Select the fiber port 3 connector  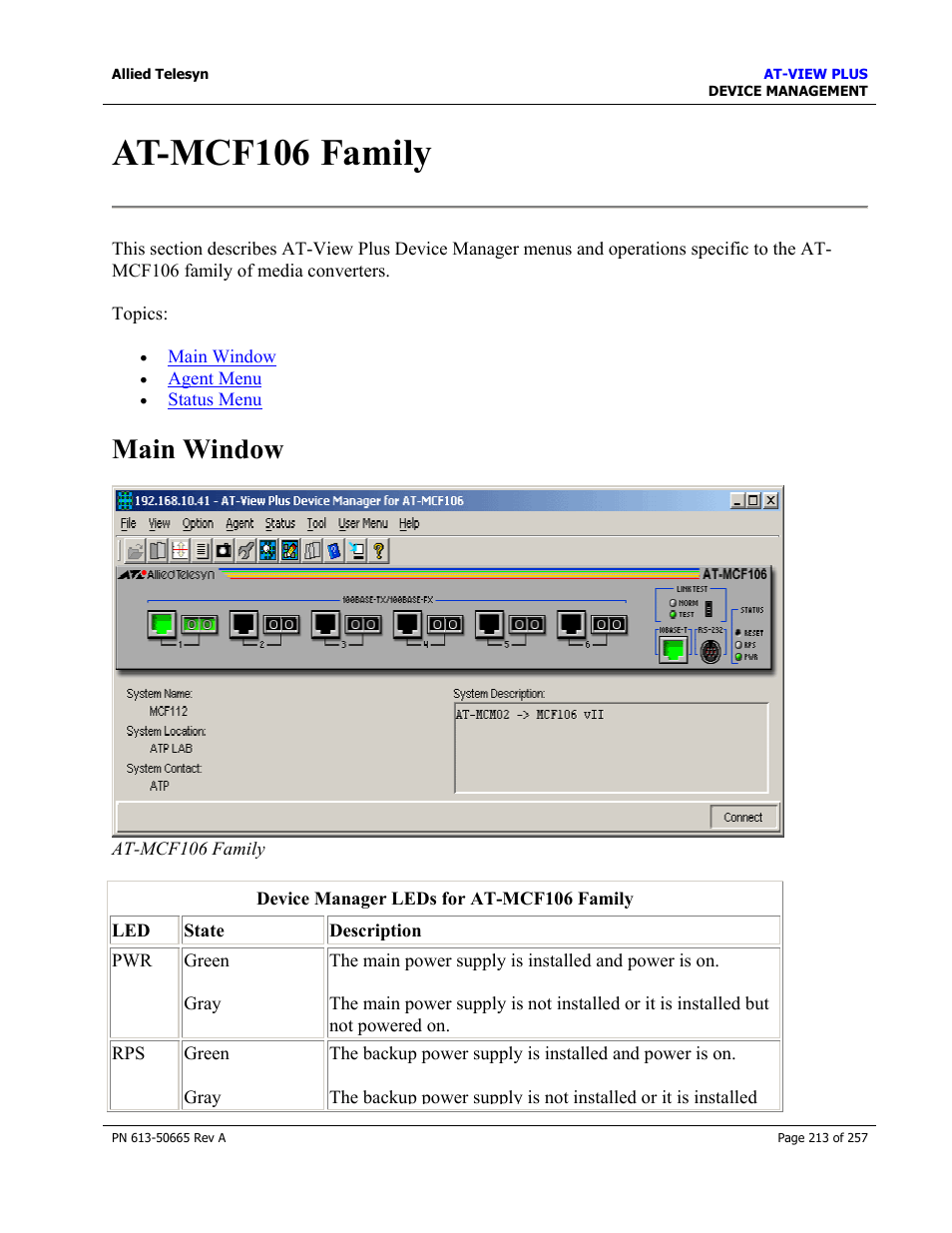tap(363, 624)
